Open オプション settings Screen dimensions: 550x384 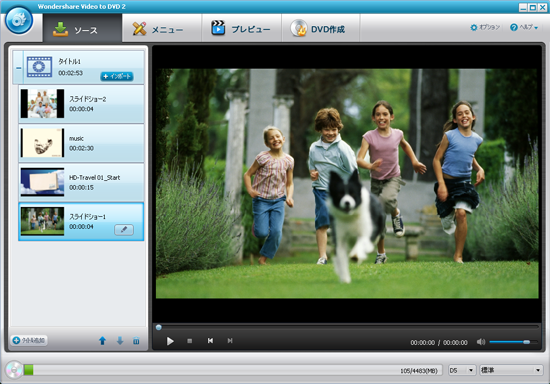point(485,27)
